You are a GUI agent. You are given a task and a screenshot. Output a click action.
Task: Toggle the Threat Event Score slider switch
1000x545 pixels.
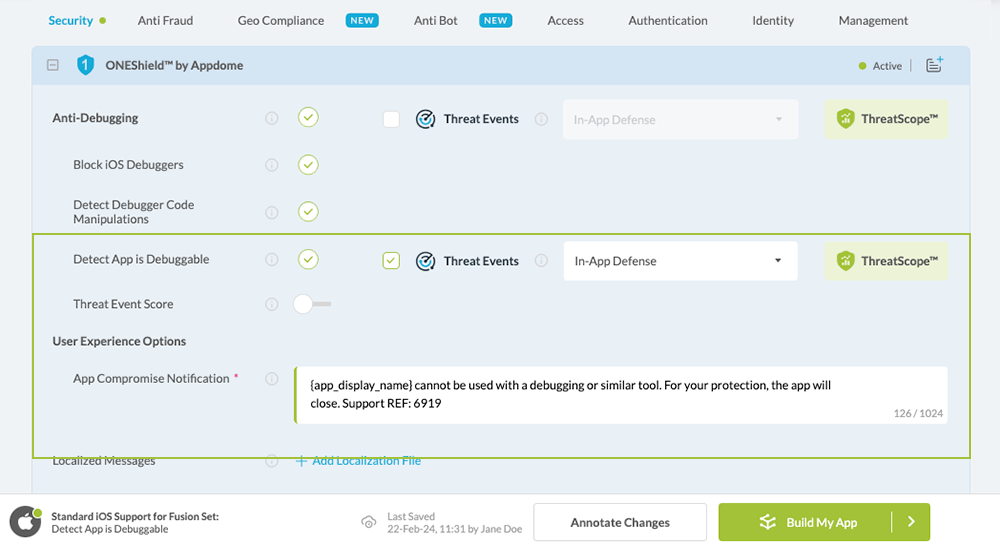[312, 304]
